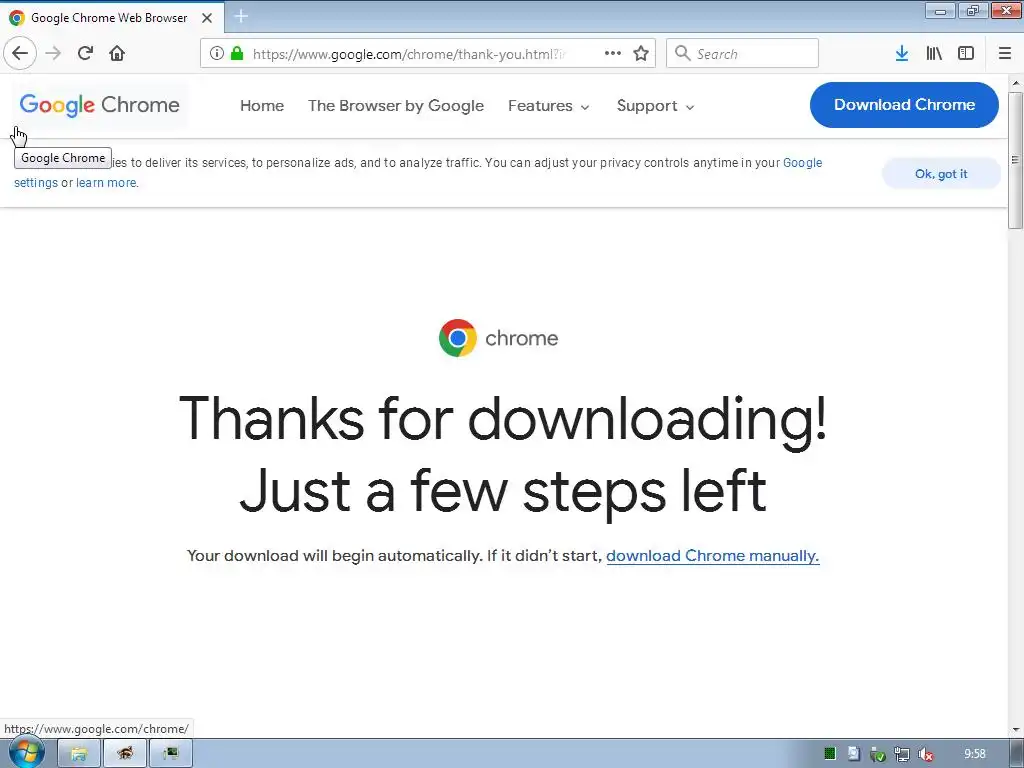Screen dimensions: 1024x768
Task: Open page actions three-dots menu
Action: tap(613, 53)
